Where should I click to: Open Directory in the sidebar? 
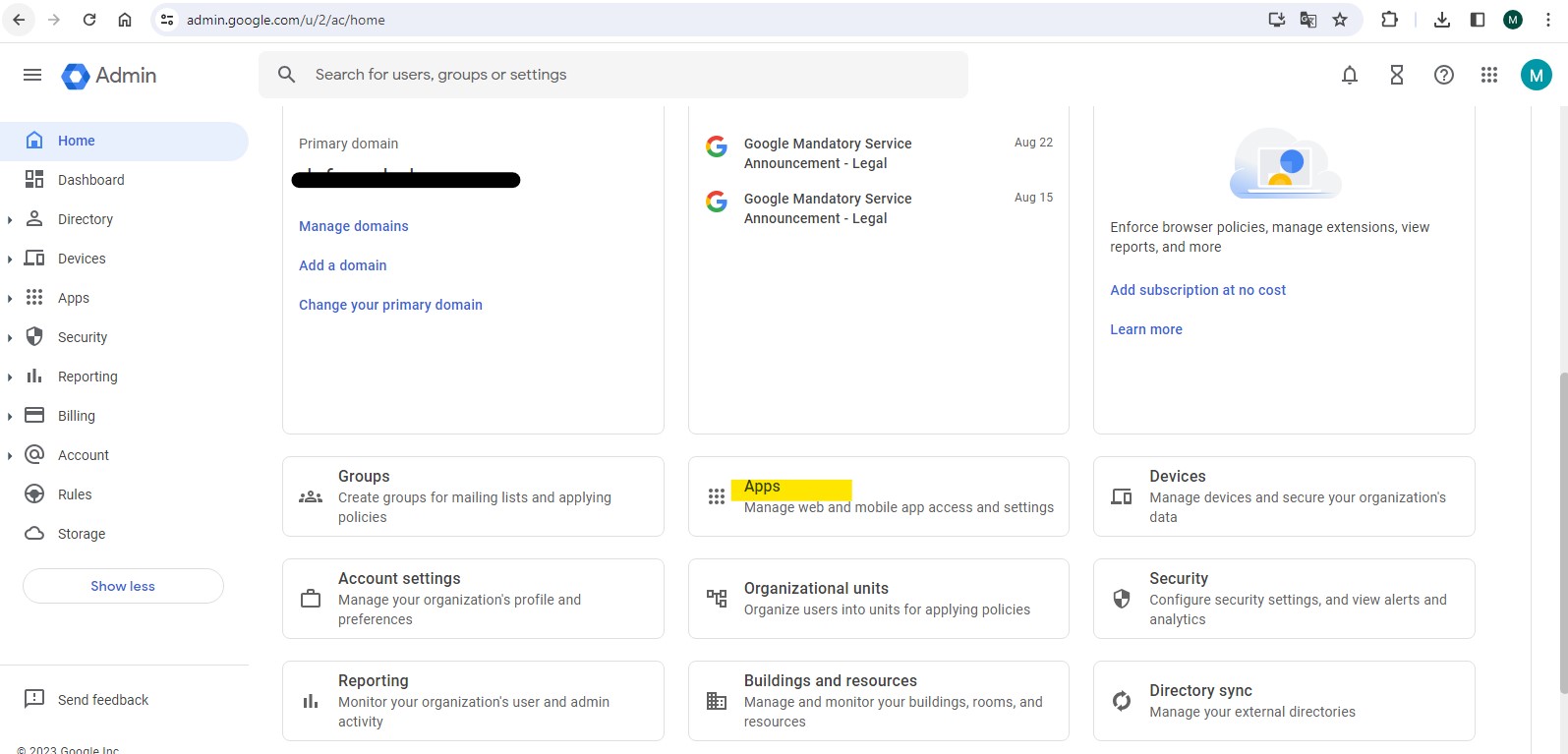86,219
